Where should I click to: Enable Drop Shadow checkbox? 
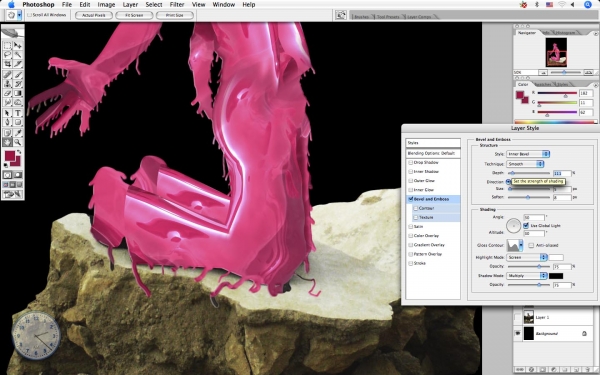[411, 163]
